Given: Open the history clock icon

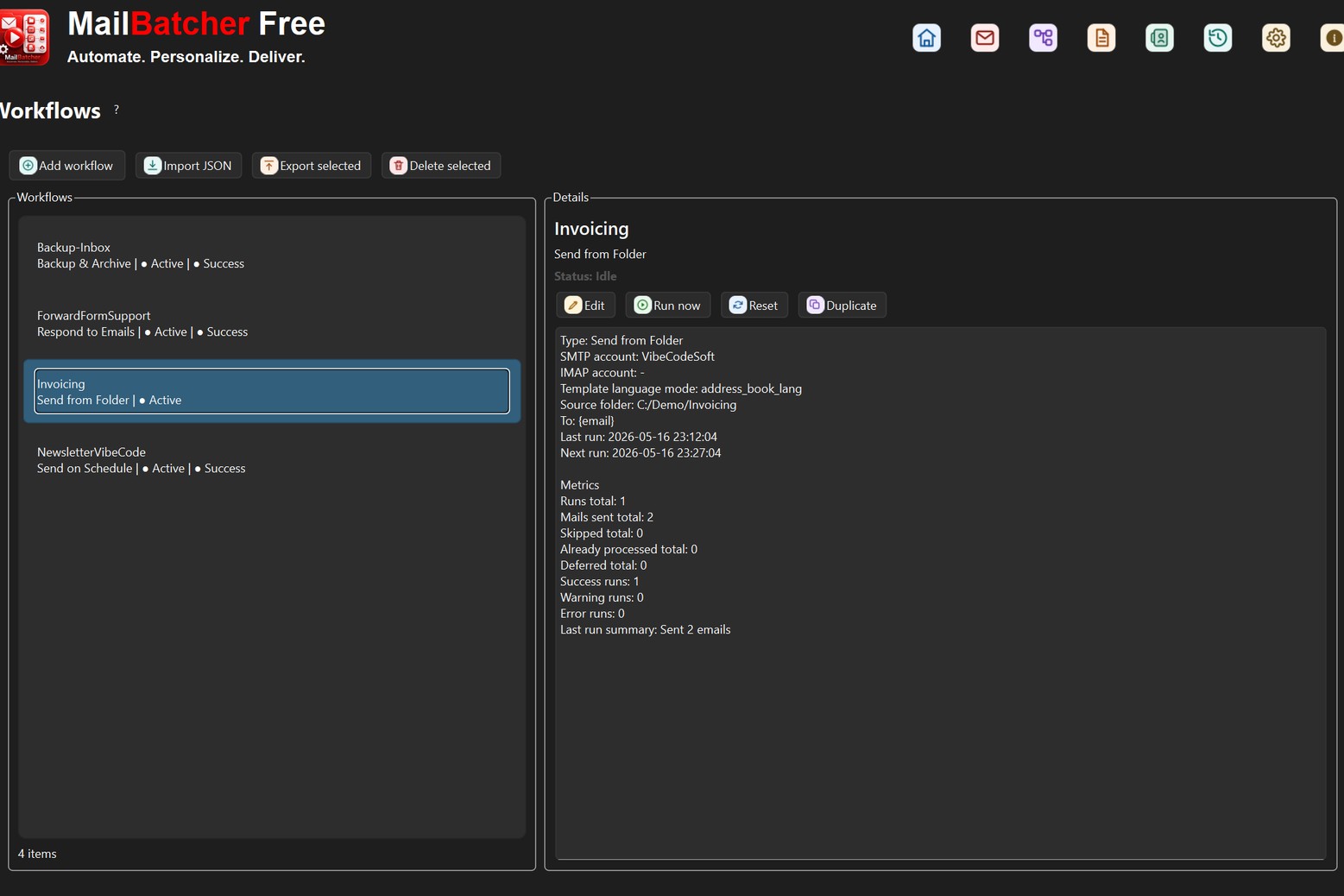Looking at the screenshot, I should [x=1218, y=38].
